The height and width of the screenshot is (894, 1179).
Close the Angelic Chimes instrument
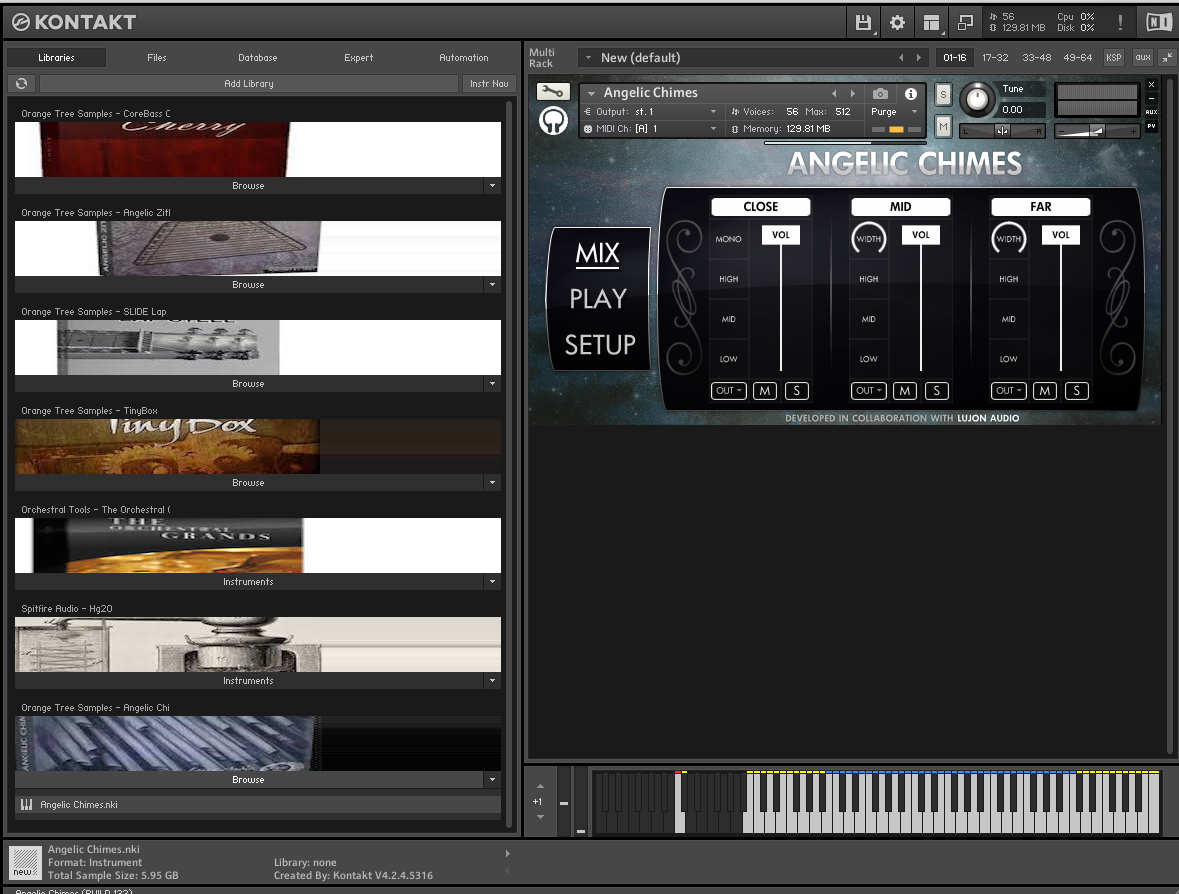click(x=1151, y=85)
